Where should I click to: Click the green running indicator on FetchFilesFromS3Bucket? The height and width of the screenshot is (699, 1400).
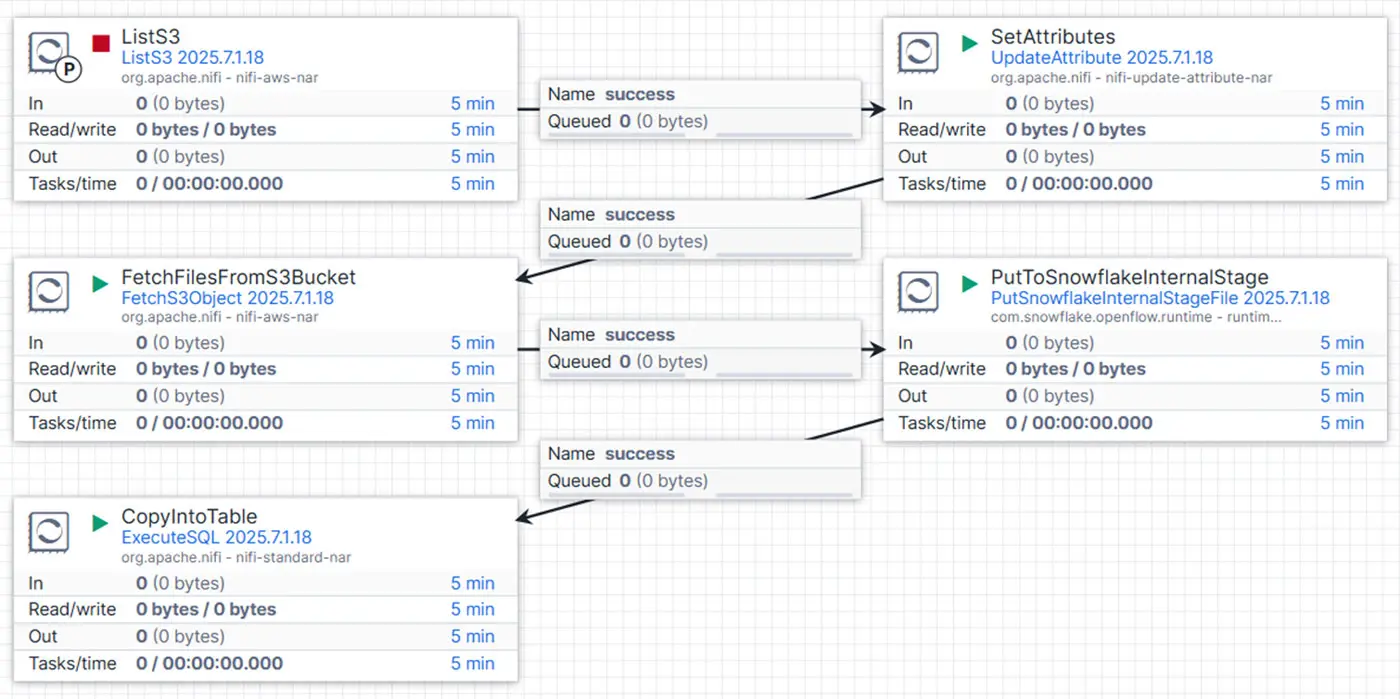tap(100, 283)
